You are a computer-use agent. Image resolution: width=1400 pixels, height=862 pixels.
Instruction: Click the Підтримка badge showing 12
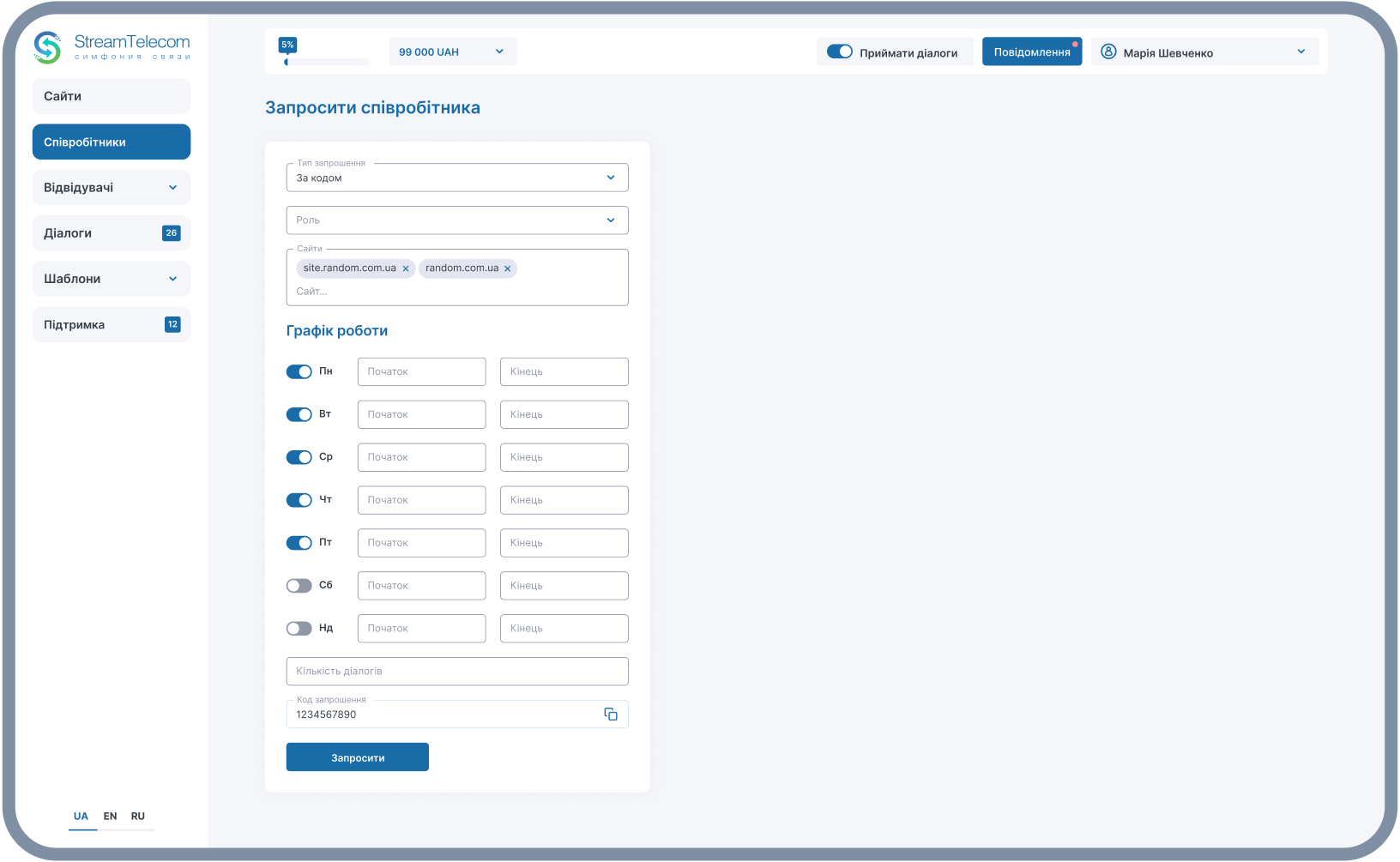pyautogui.click(x=172, y=324)
